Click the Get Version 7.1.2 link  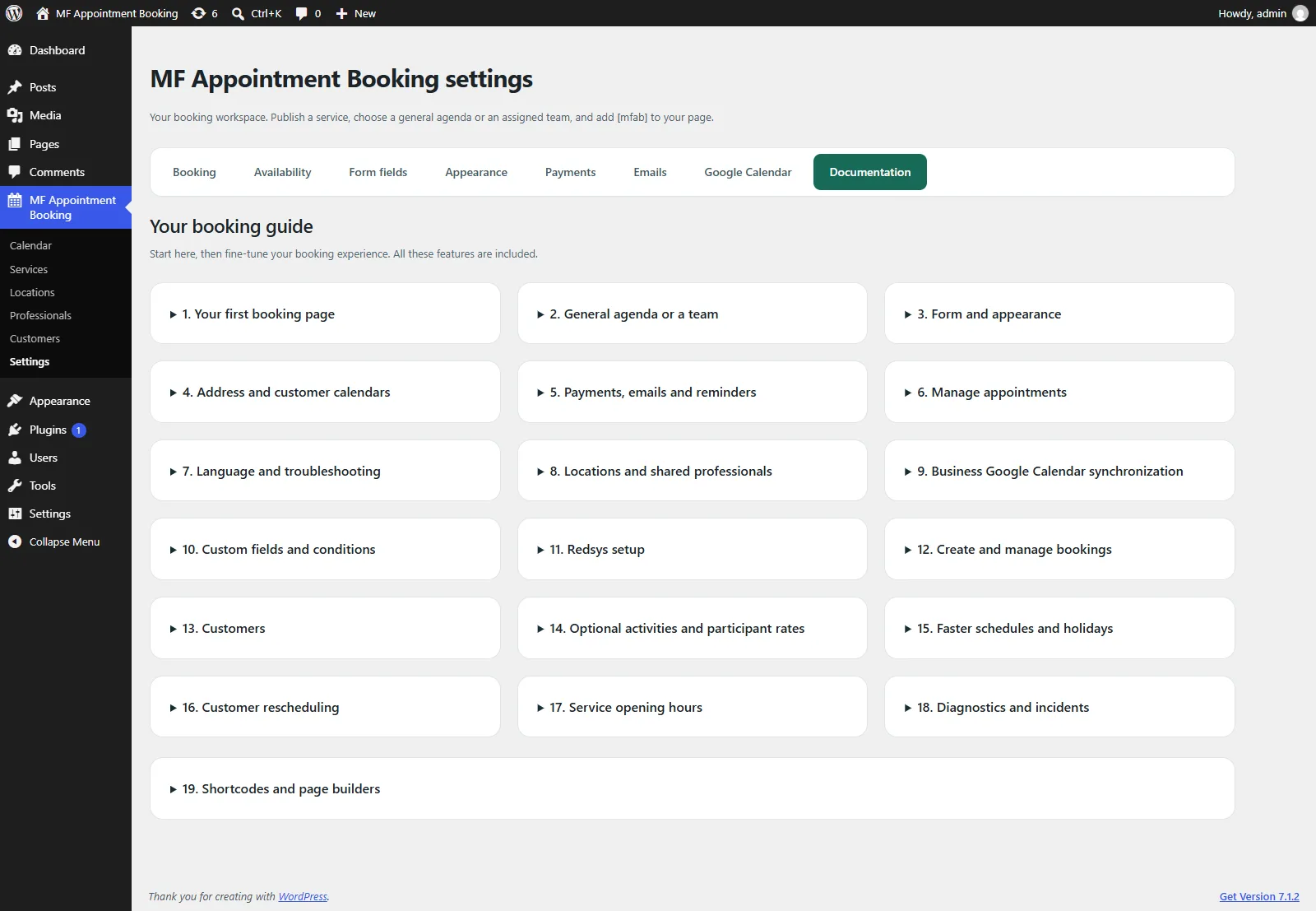pos(1259,896)
